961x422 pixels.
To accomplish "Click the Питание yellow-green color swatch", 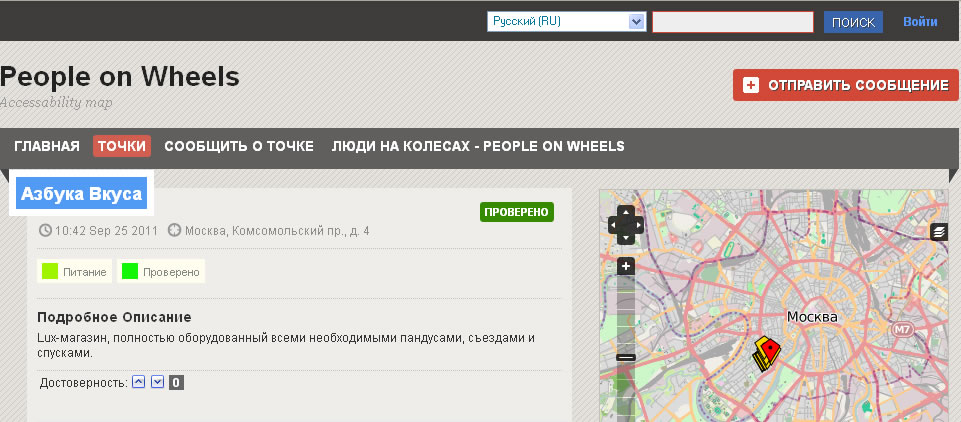I will coord(50,271).
